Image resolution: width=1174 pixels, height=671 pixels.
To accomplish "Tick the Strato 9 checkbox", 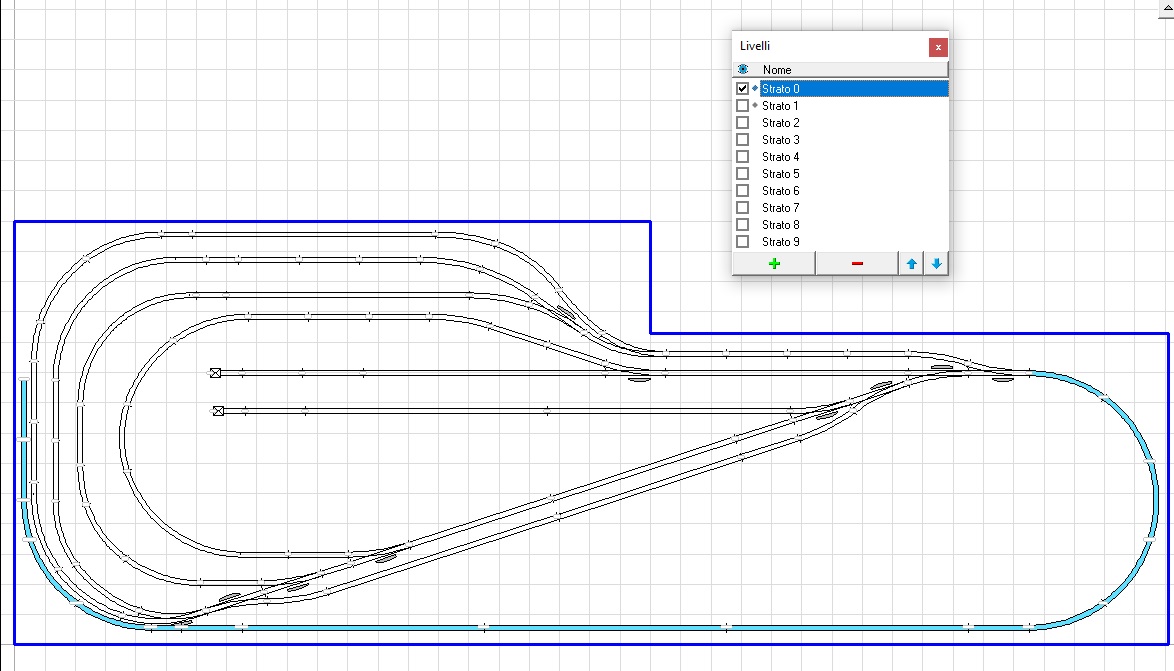I will (742, 241).
